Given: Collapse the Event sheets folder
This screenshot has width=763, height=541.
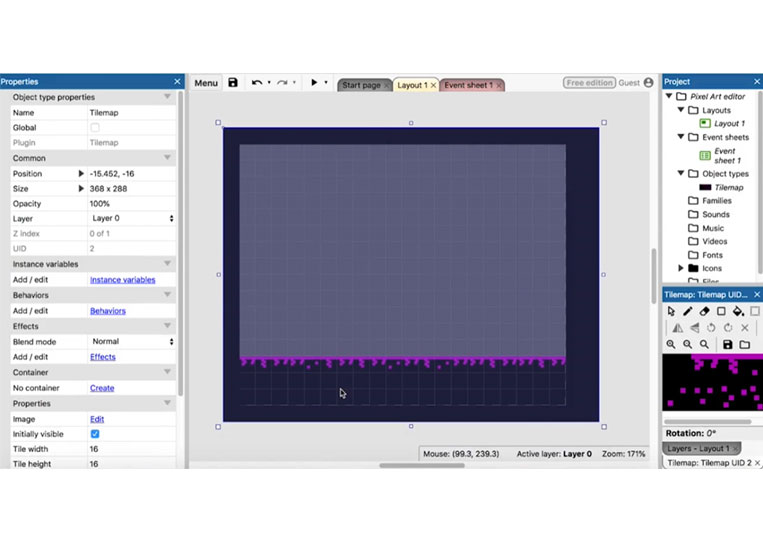Looking at the screenshot, I should (x=681, y=137).
